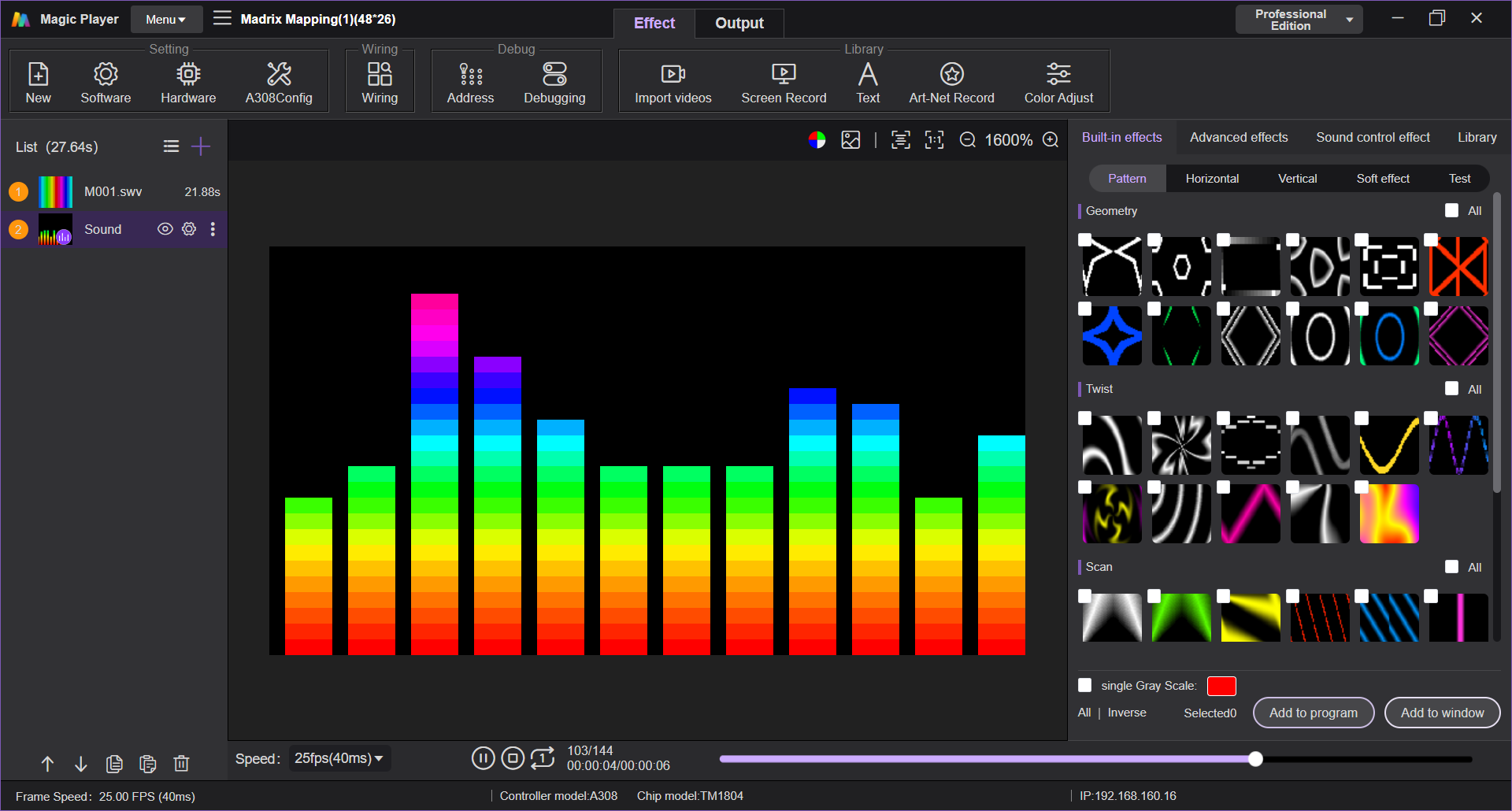The height and width of the screenshot is (811, 1512).
Task: Select the Soft effect category
Action: coord(1383,179)
